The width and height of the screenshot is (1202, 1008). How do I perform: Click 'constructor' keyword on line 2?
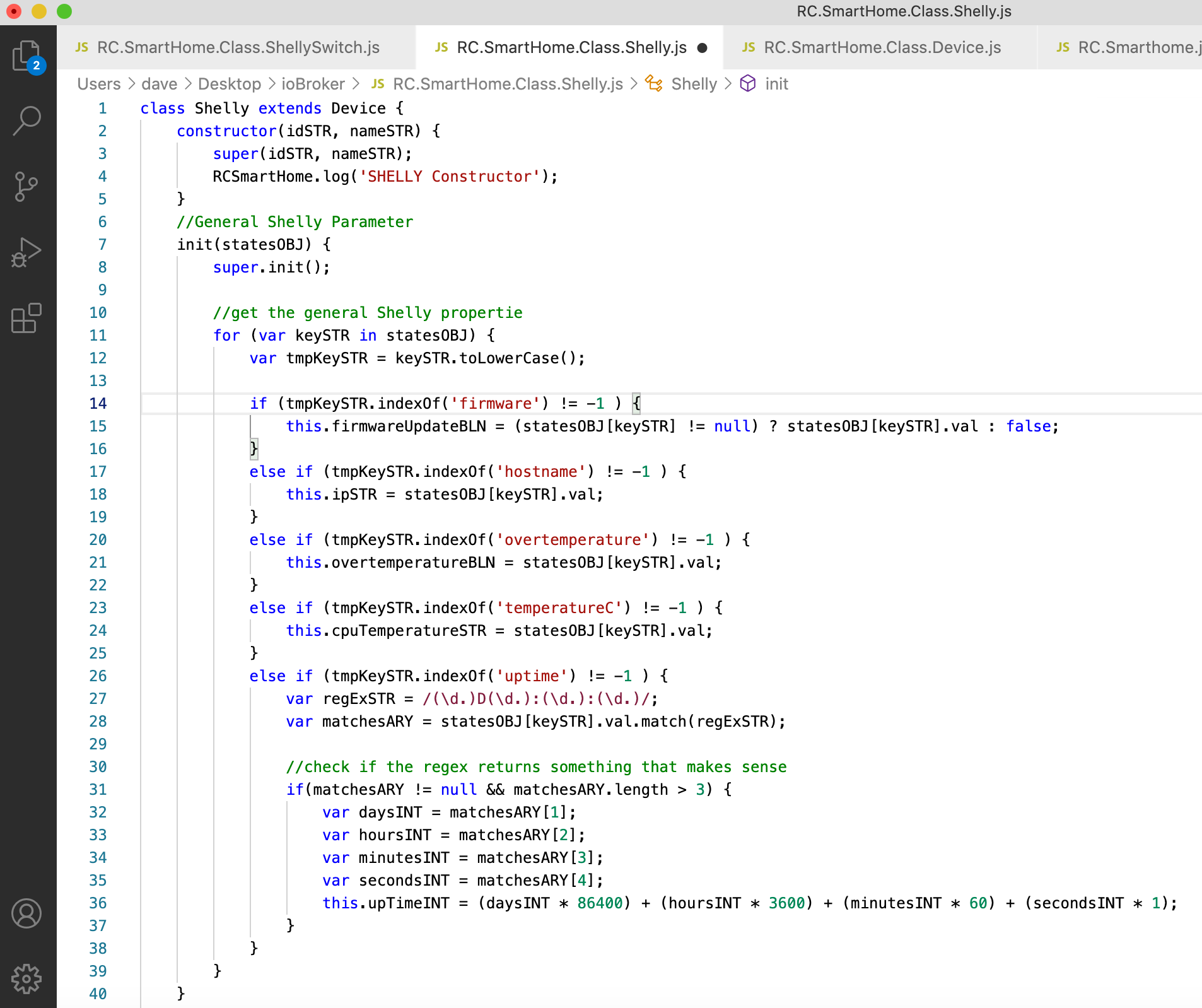point(226,131)
